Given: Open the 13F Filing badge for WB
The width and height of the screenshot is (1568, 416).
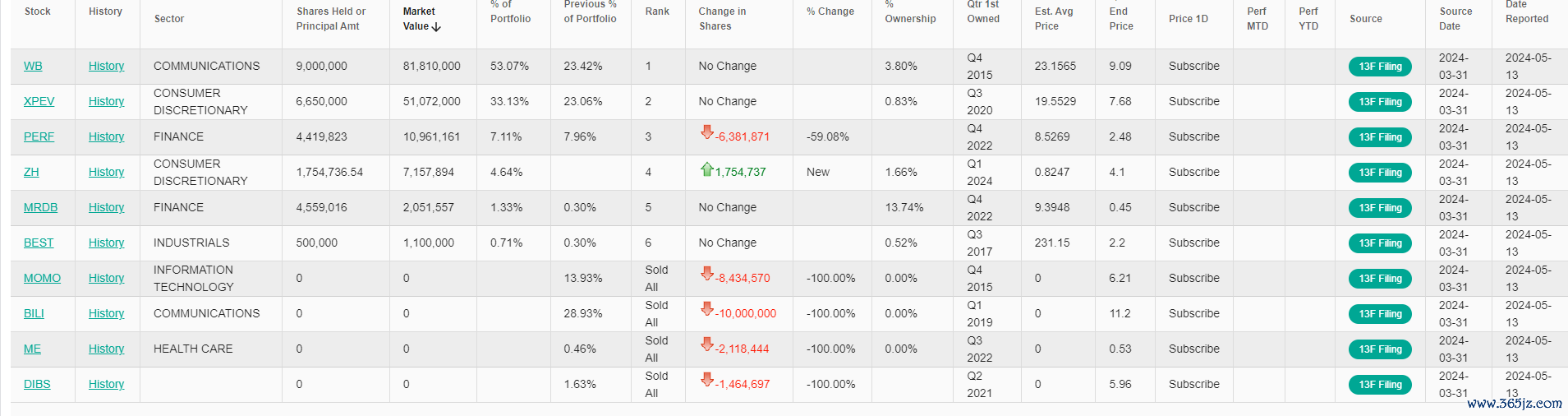Looking at the screenshot, I should pos(1379,67).
